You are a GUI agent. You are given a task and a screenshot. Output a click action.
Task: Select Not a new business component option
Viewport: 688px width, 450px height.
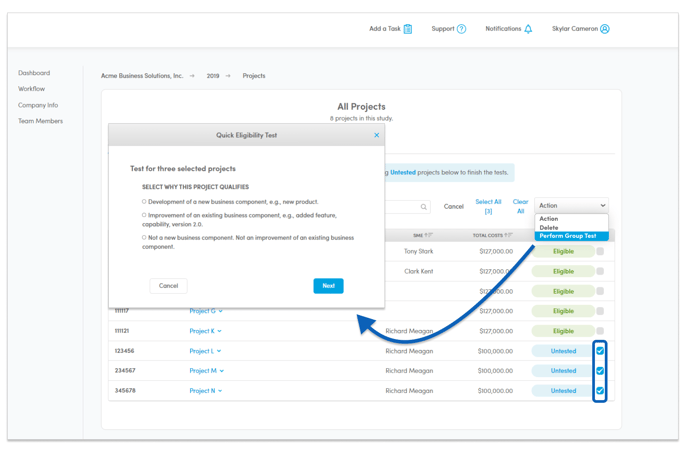click(x=144, y=237)
